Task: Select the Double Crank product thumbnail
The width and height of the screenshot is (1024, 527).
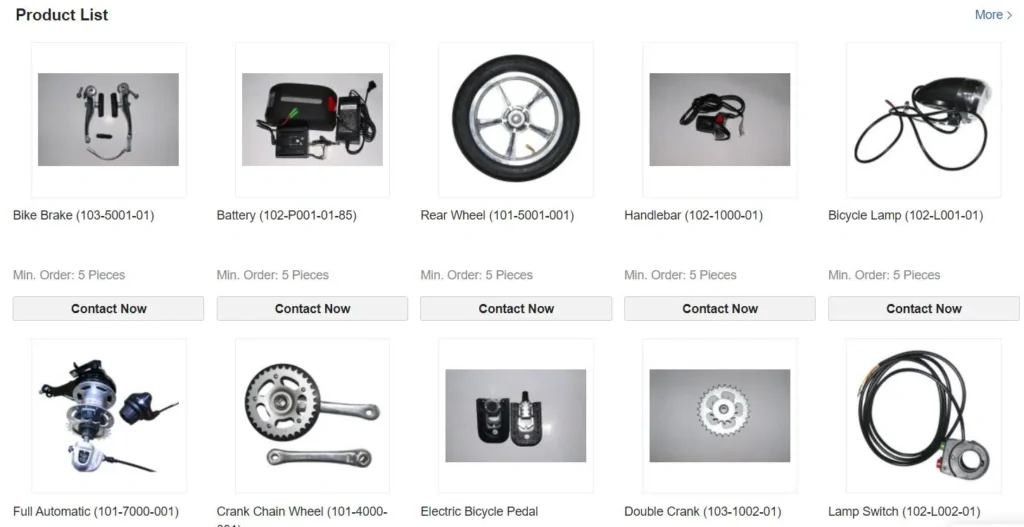Action: (720, 415)
